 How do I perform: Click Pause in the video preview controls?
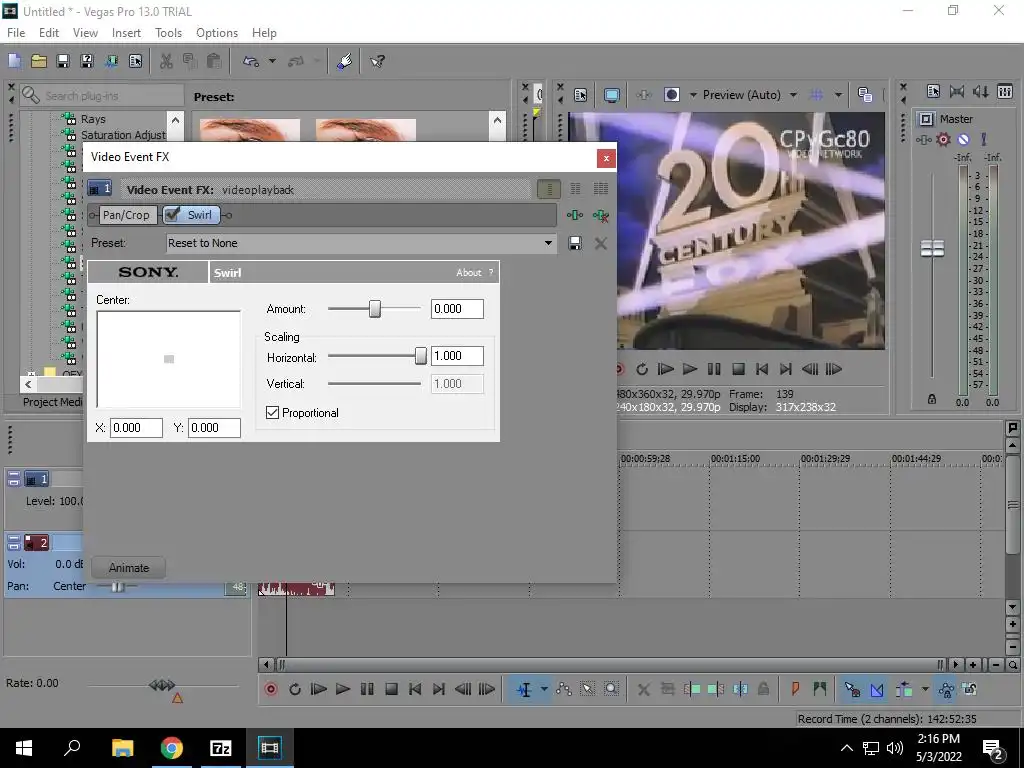pos(714,370)
